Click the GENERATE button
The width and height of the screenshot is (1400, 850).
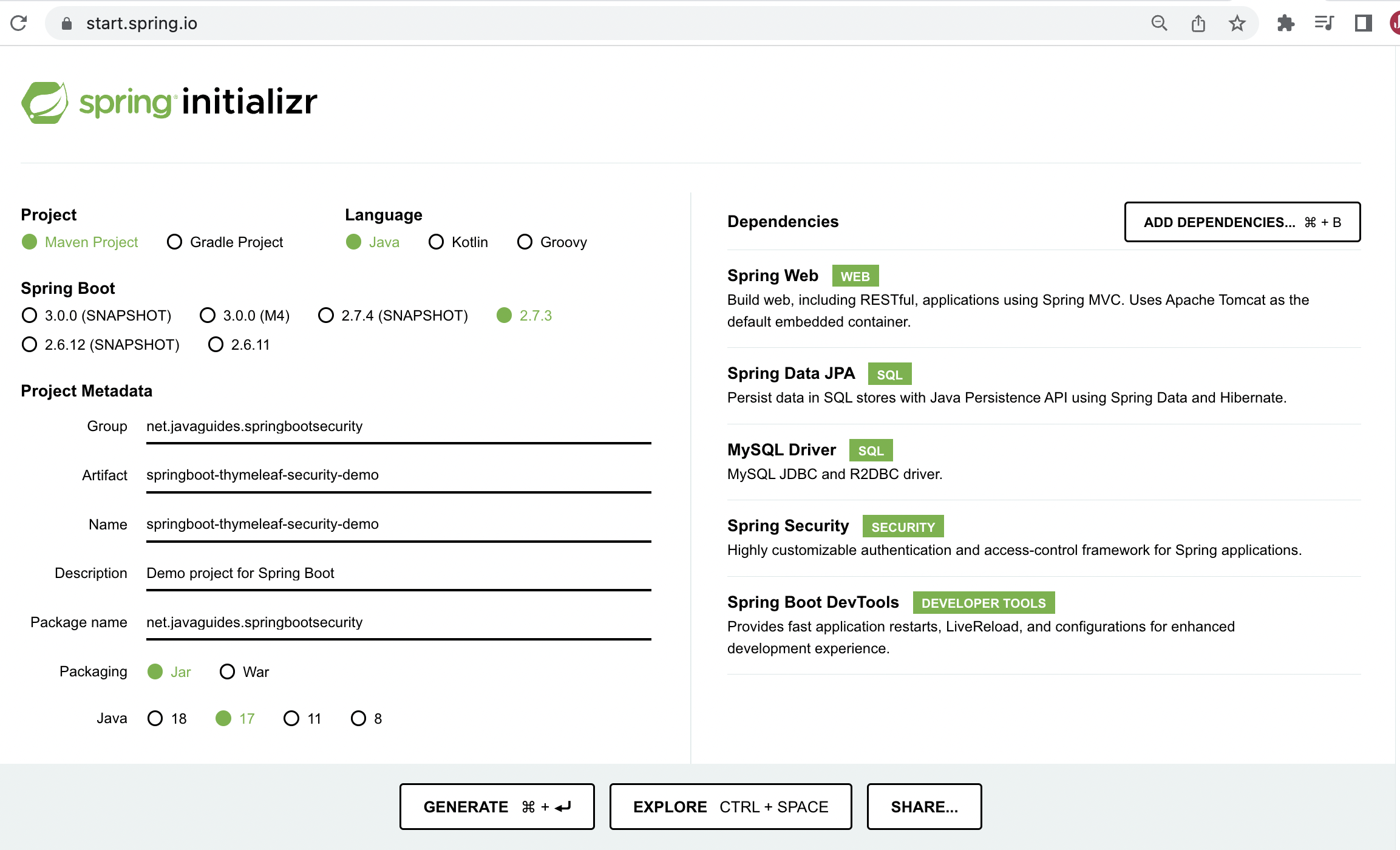coord(497,807)
